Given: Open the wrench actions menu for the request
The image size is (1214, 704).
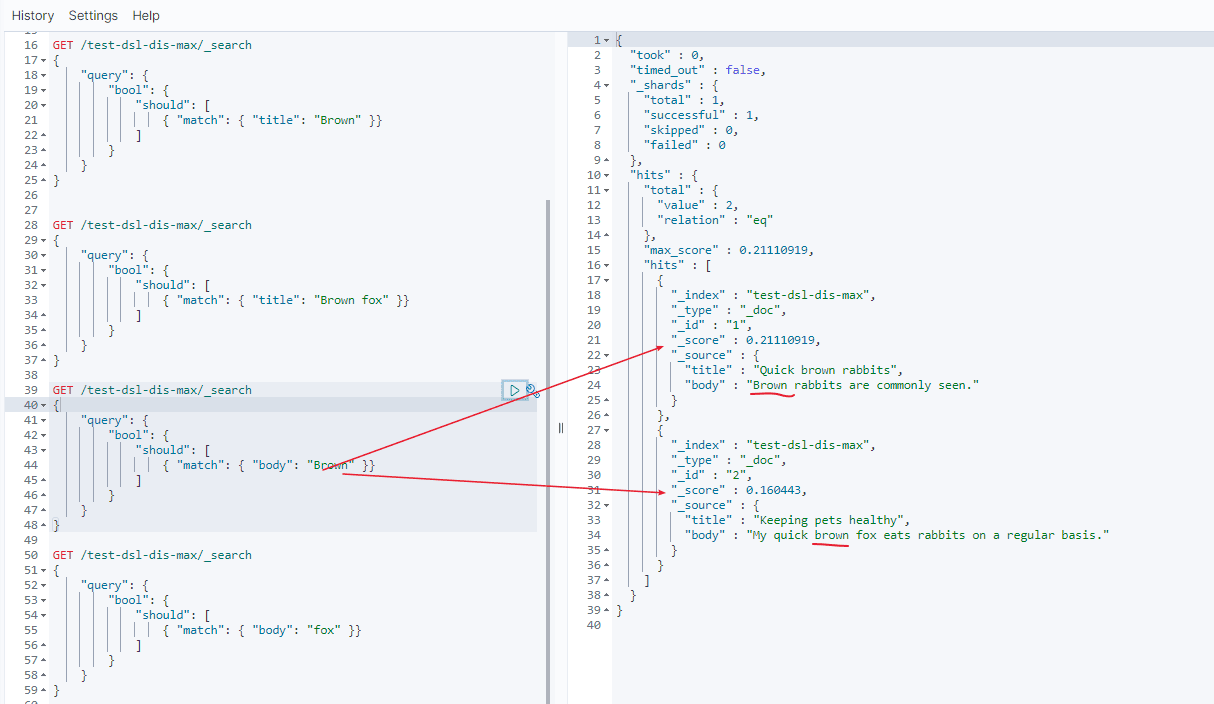Looking at the screenshot, I should point(532,391).
